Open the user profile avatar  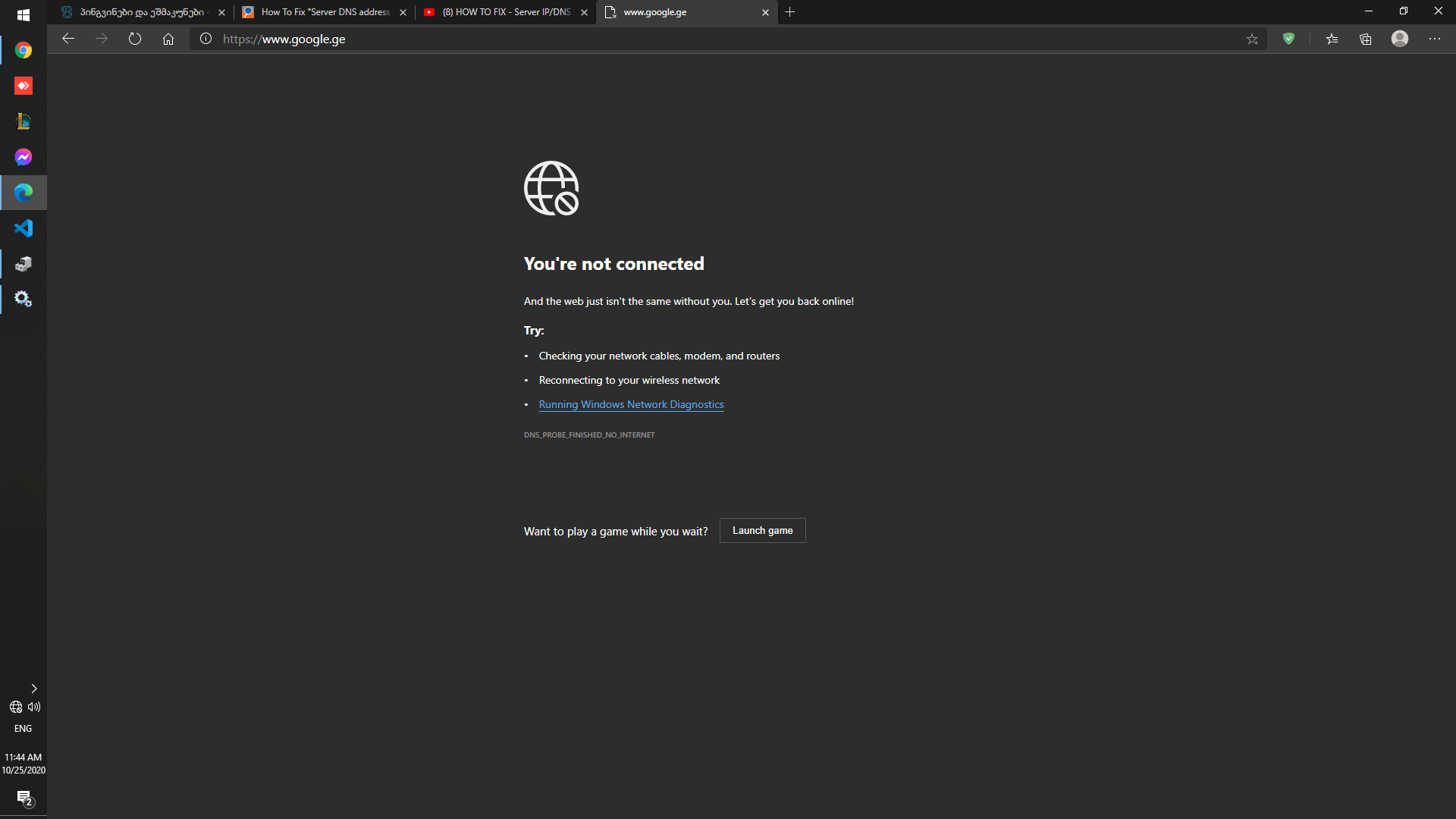tap(1400, 39)
